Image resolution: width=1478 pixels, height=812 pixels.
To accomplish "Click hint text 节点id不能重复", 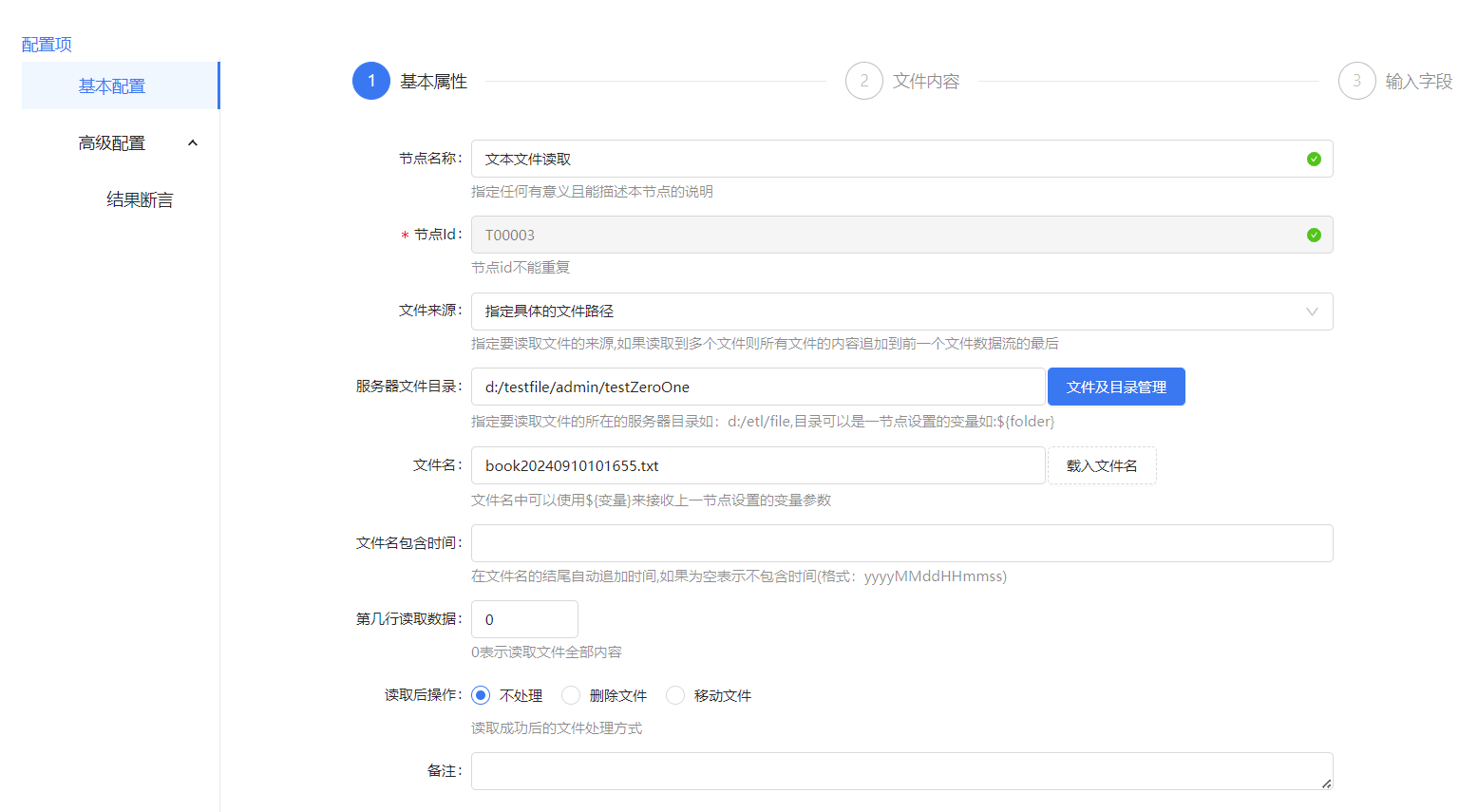I will 521,268.
